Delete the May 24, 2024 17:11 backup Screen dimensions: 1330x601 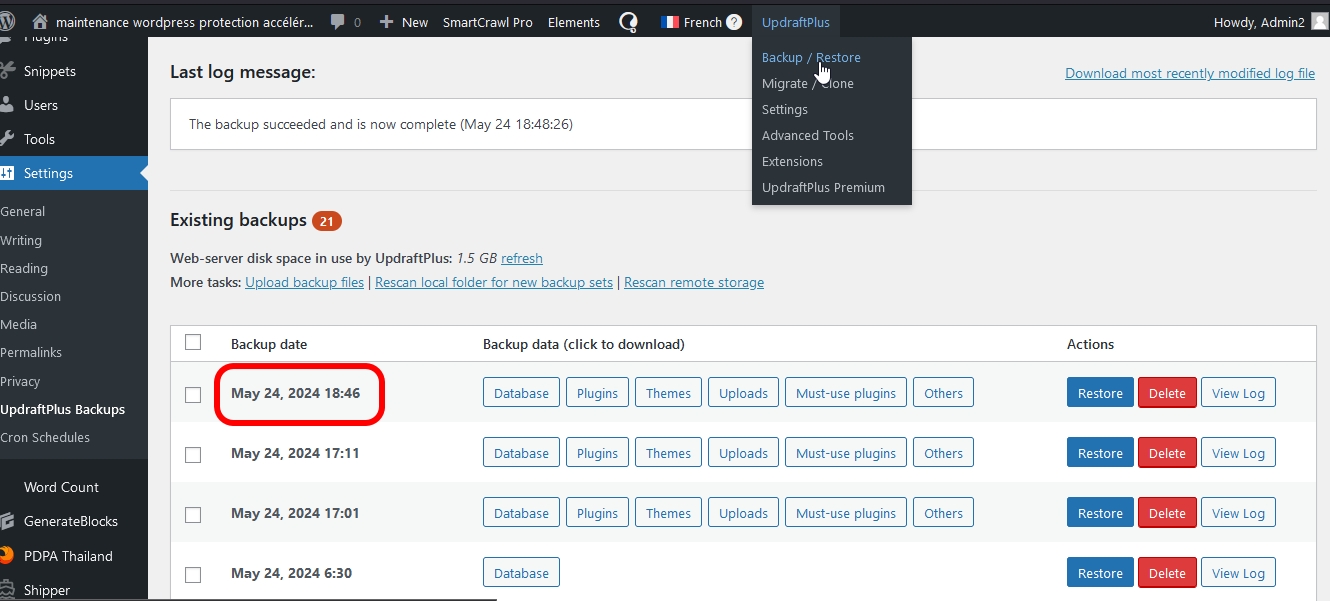coord(1167,453)
